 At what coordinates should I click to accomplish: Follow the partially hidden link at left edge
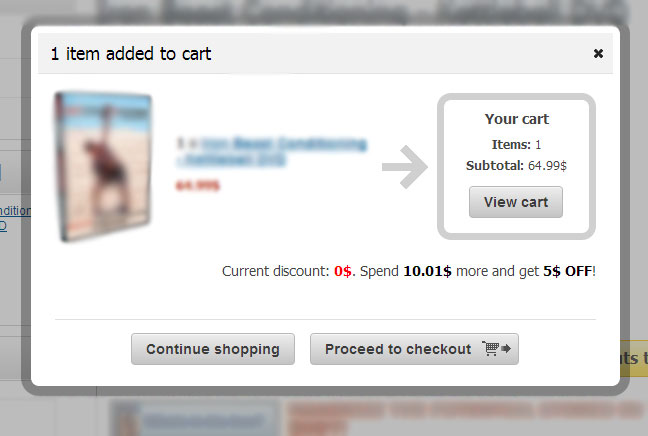pos(15,217)
